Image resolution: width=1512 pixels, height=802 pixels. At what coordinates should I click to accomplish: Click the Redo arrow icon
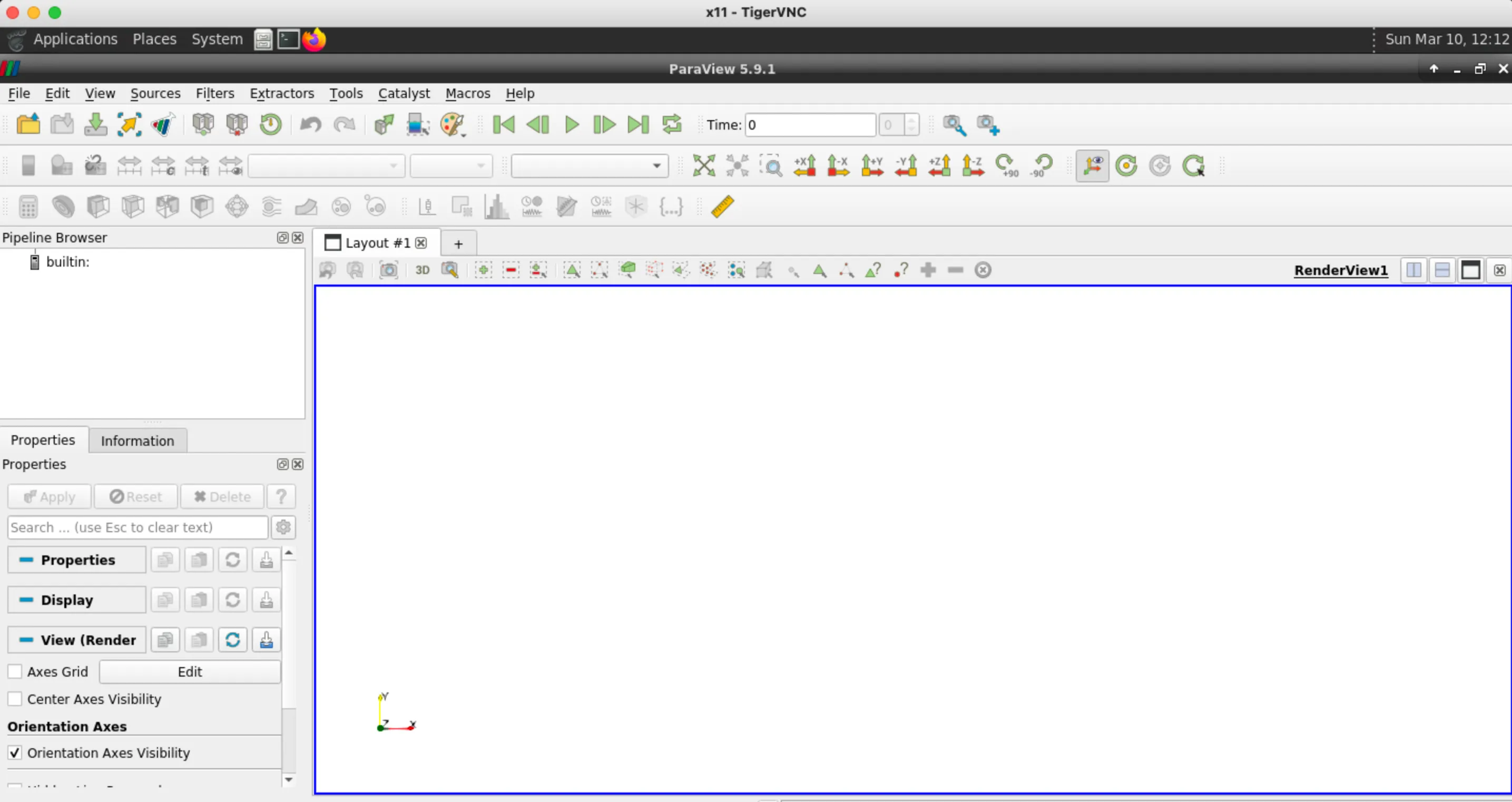[345, 124]
